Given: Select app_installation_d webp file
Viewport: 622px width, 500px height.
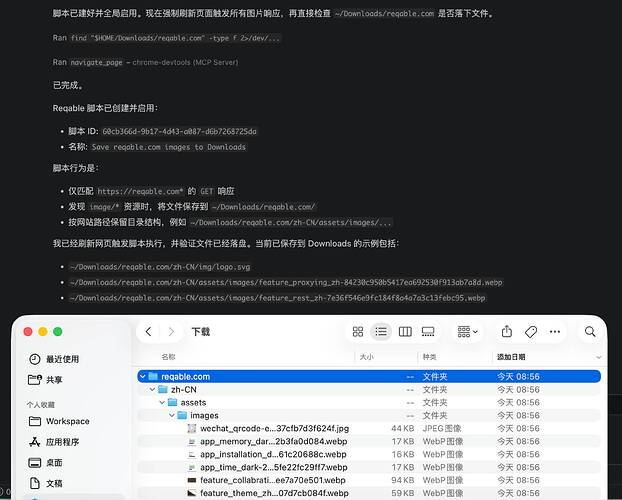Looking at the screenshot, I should point(369,454).
